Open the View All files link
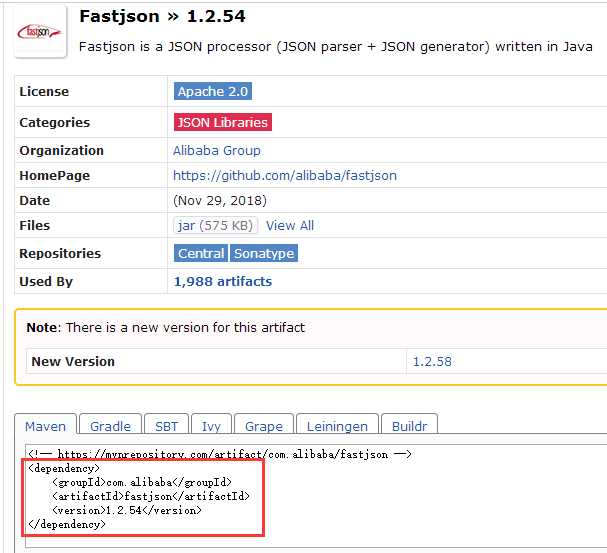The width and height of the screenshot is (607, 553). (x=290, y=225)
